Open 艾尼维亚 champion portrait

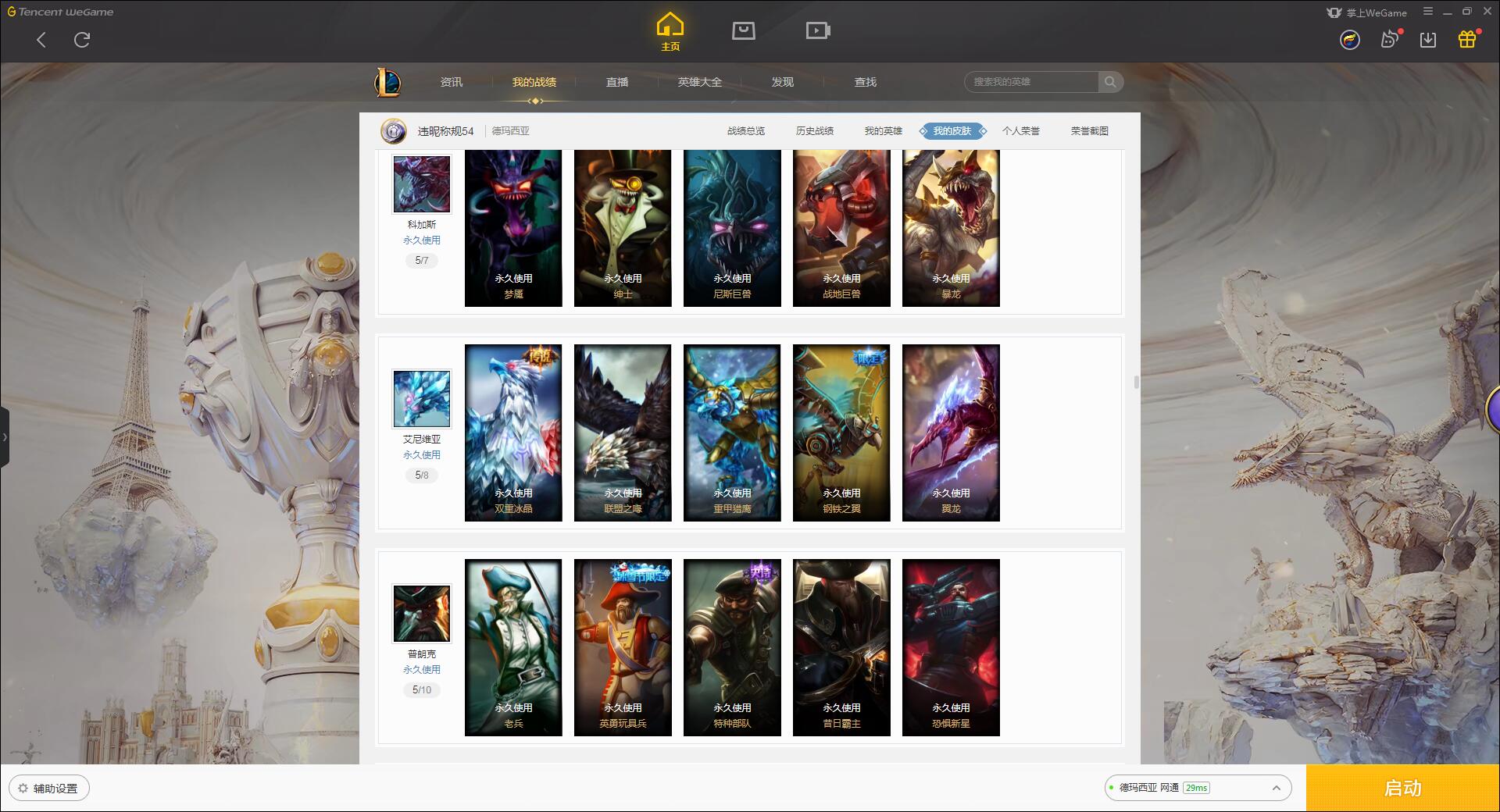[422, 398]
